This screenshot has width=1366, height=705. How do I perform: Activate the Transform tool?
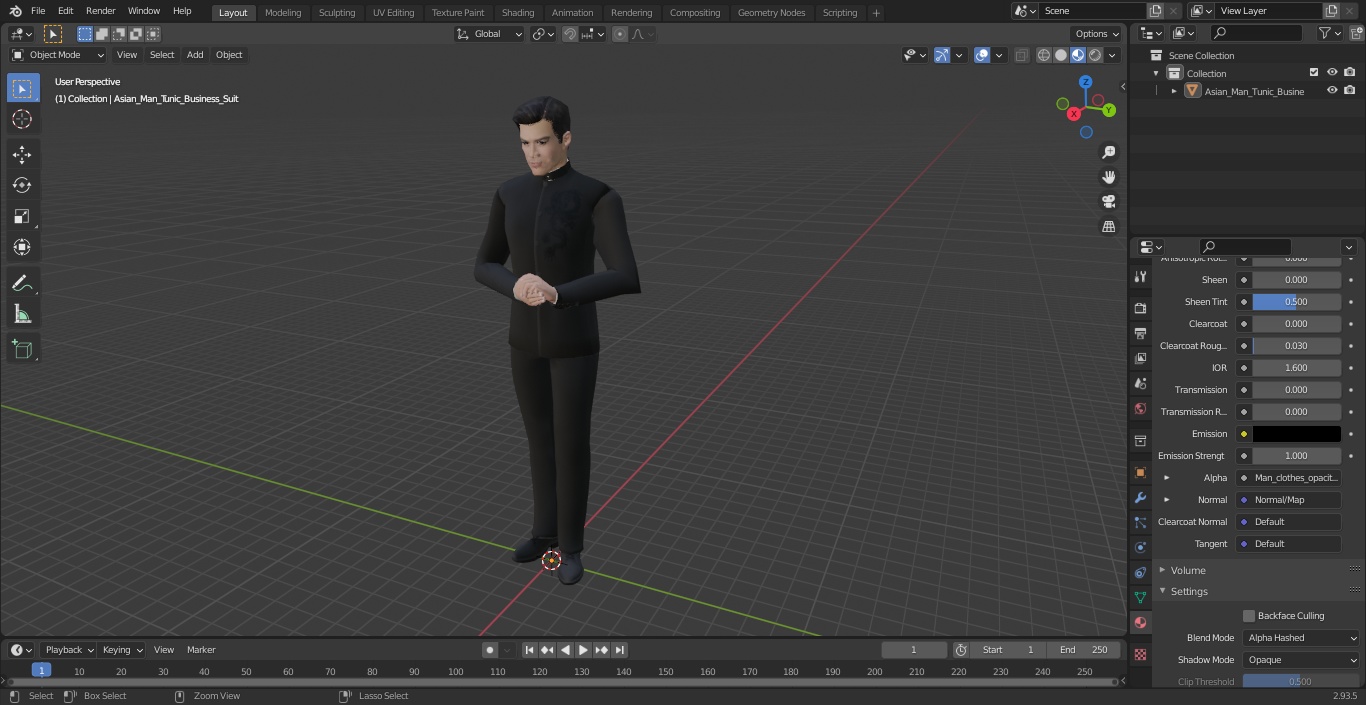pos(22,247)
